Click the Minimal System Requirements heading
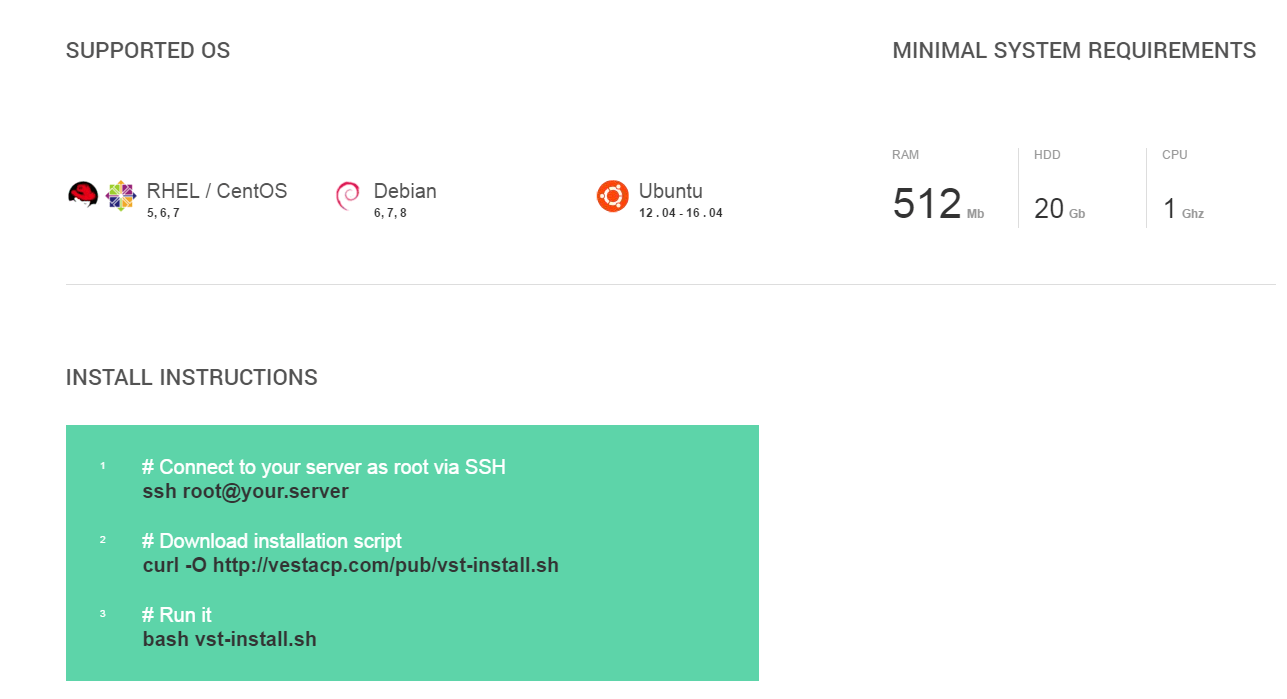This screenshot has width=1287, height=699. [1074, 51]
